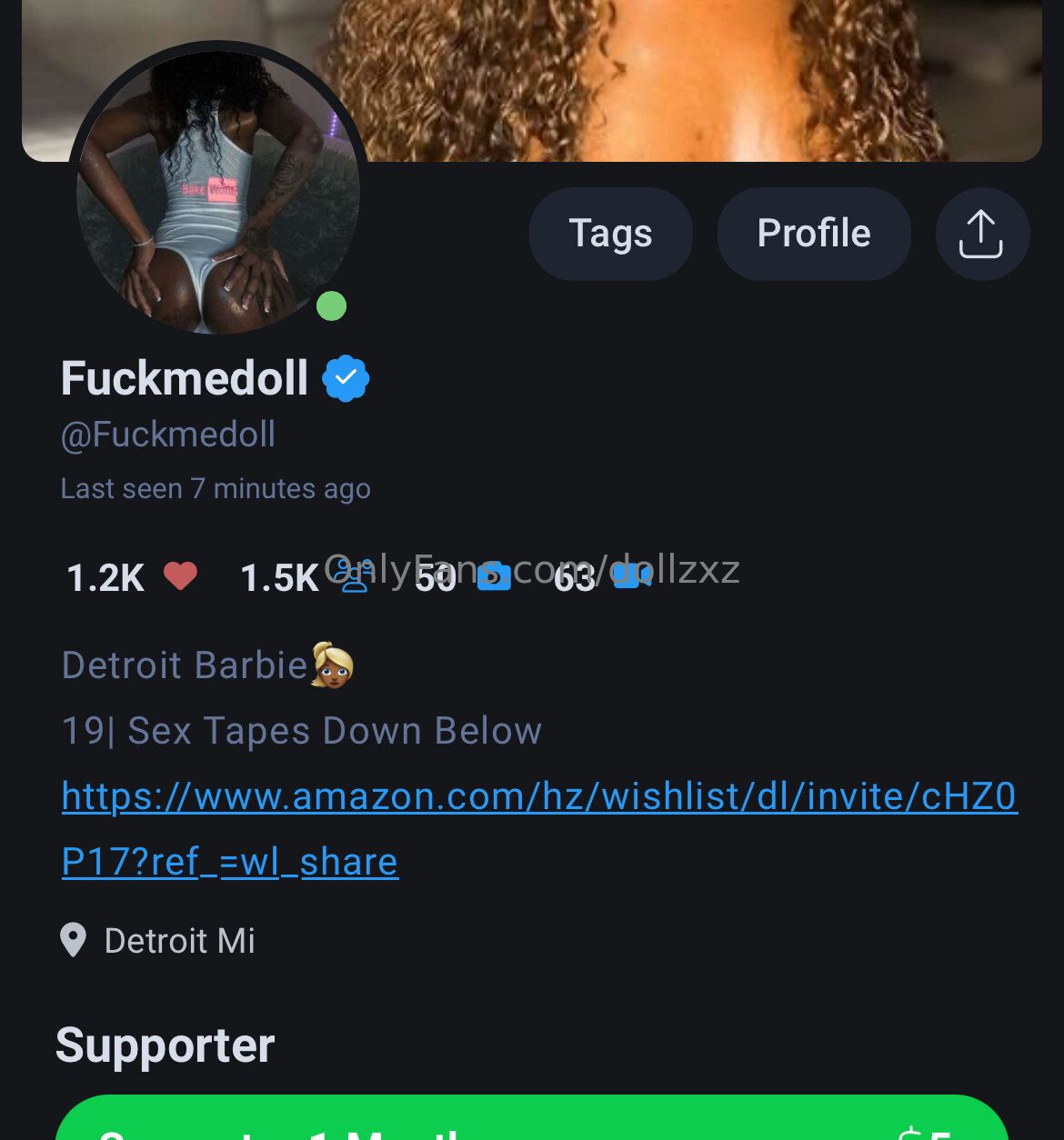Click the Barbie emoji in bio
The width and height of the screenshot is (1064, 1140).
(332, 665)
